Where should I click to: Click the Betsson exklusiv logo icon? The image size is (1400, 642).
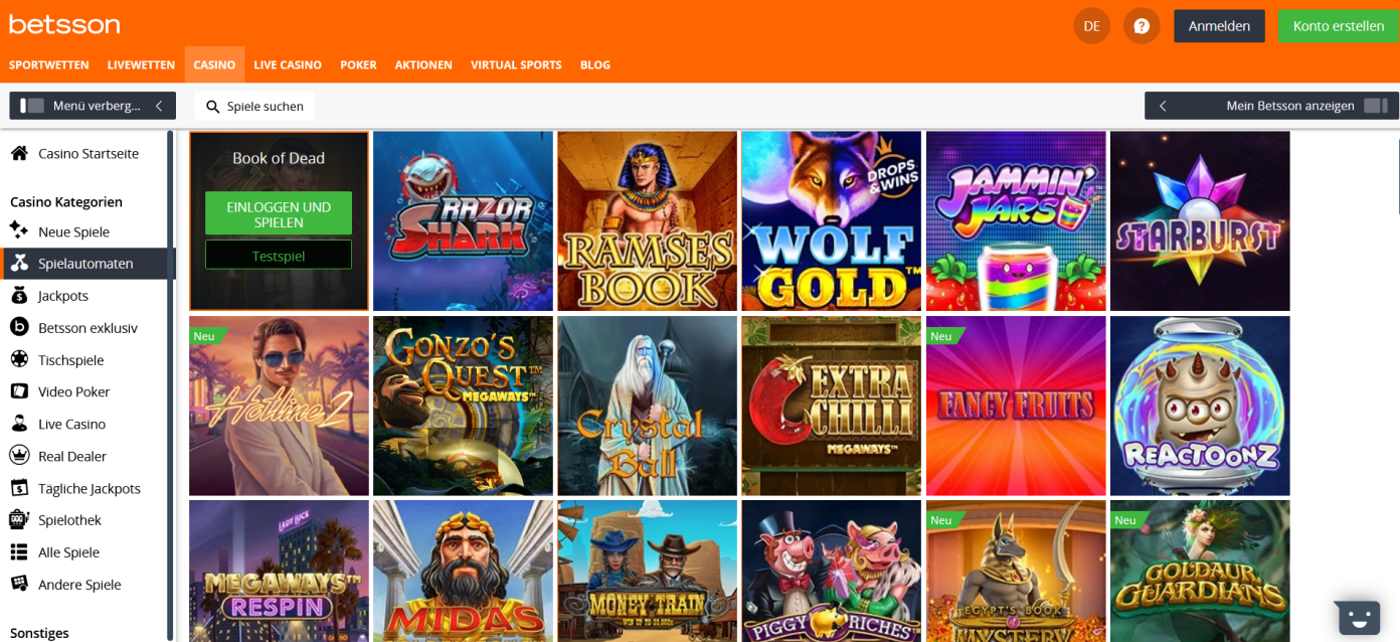[18, 327]
